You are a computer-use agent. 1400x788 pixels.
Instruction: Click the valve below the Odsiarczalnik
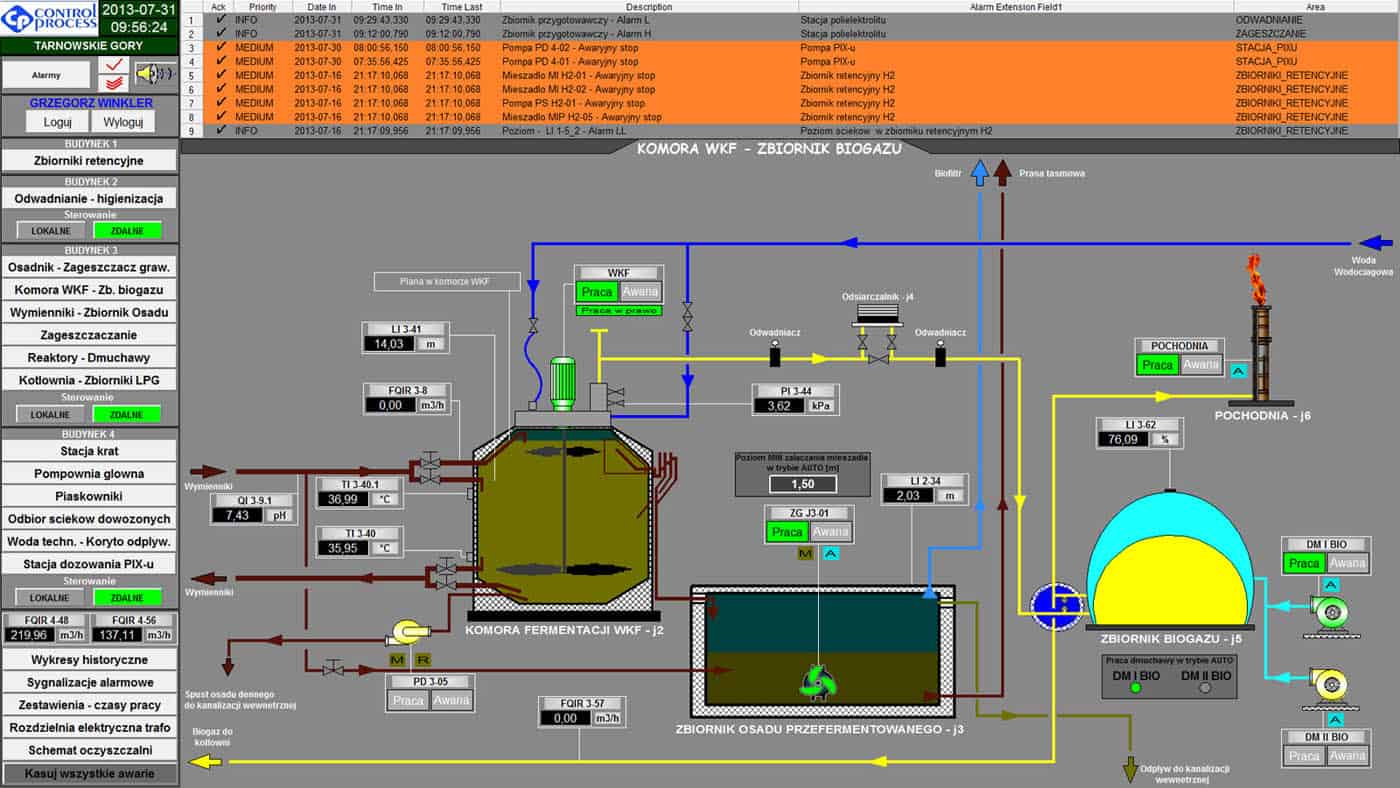[878, 358]
